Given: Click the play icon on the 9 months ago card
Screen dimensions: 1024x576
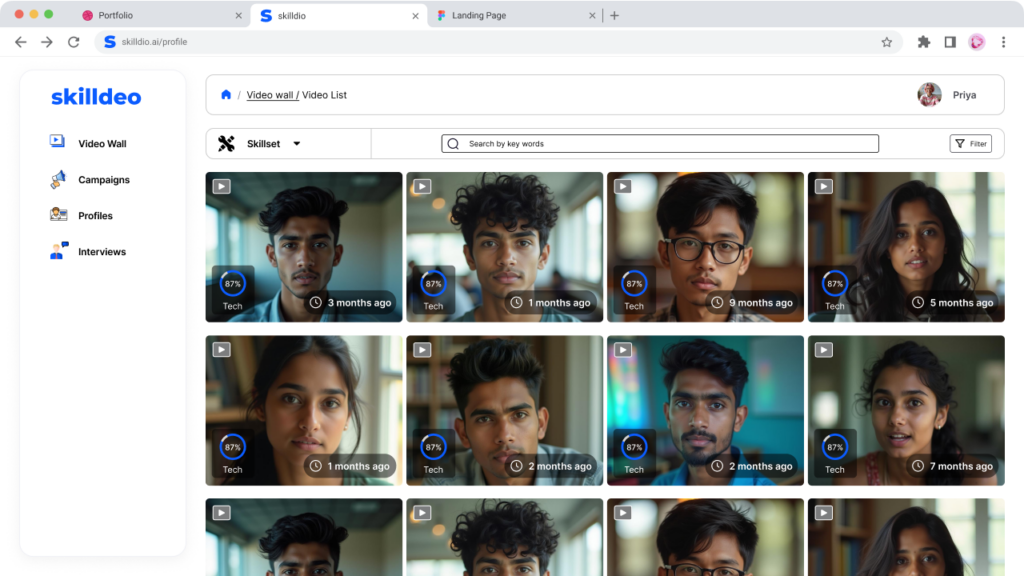Looking at the screenshot, I should (623, 187).
